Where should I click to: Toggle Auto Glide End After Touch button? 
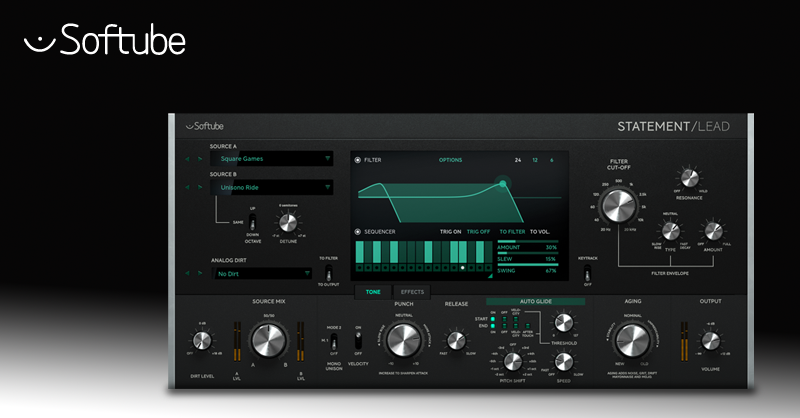[528, 326]
